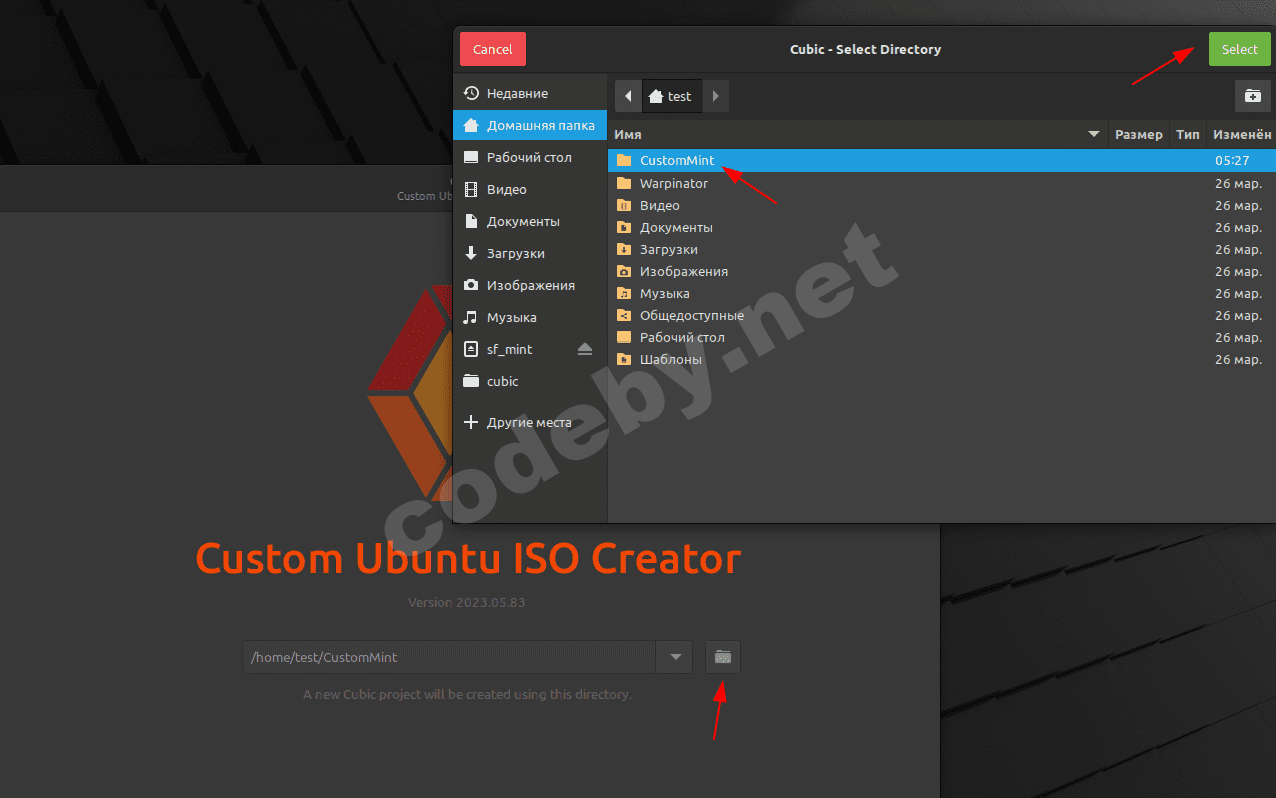1276x798 pixels.
Task: Create a new folder via header icon
Action: pos(1252,96)
